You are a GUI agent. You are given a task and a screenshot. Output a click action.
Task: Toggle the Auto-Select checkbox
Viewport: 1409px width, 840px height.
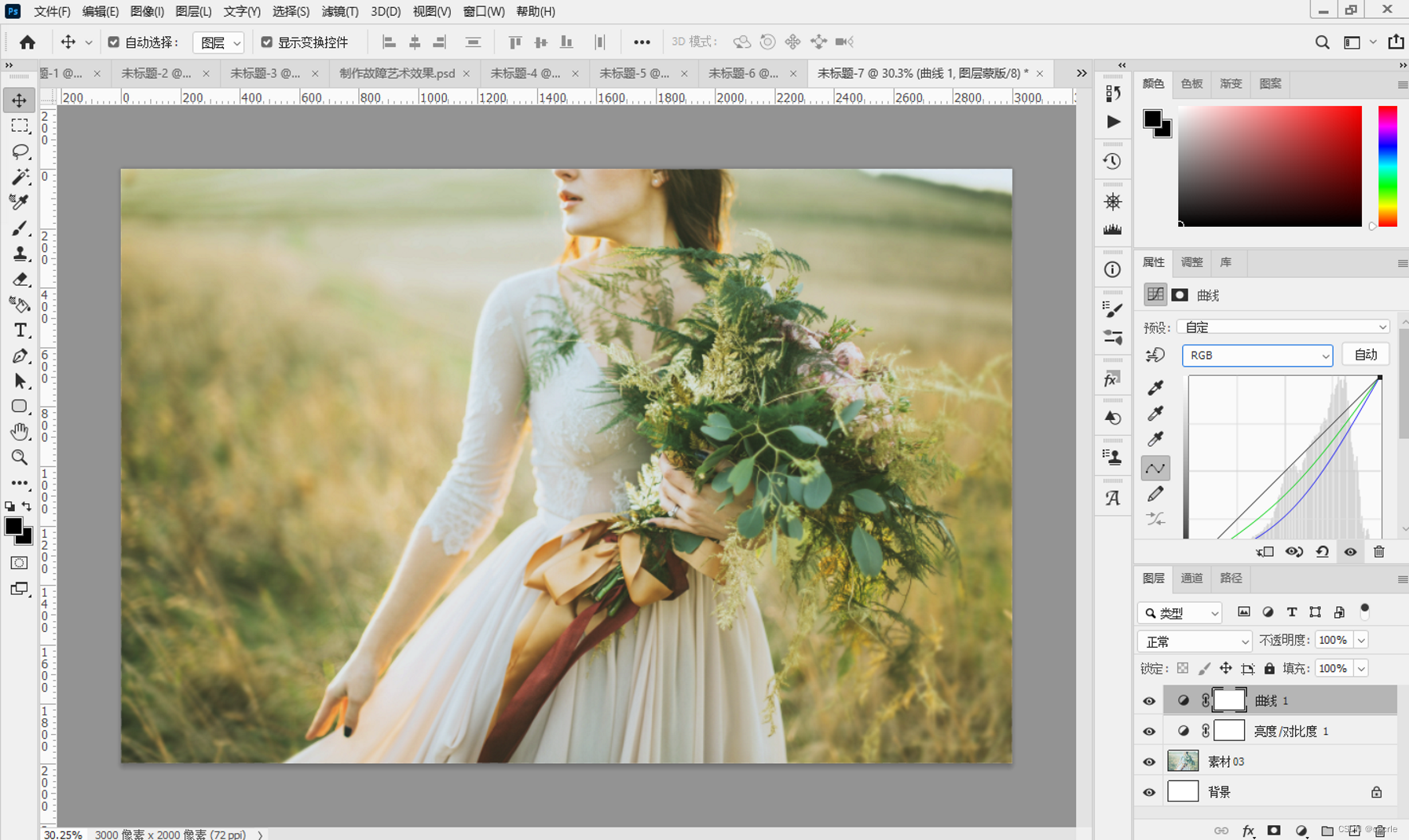pyautogui.click(x=114, y=42)
